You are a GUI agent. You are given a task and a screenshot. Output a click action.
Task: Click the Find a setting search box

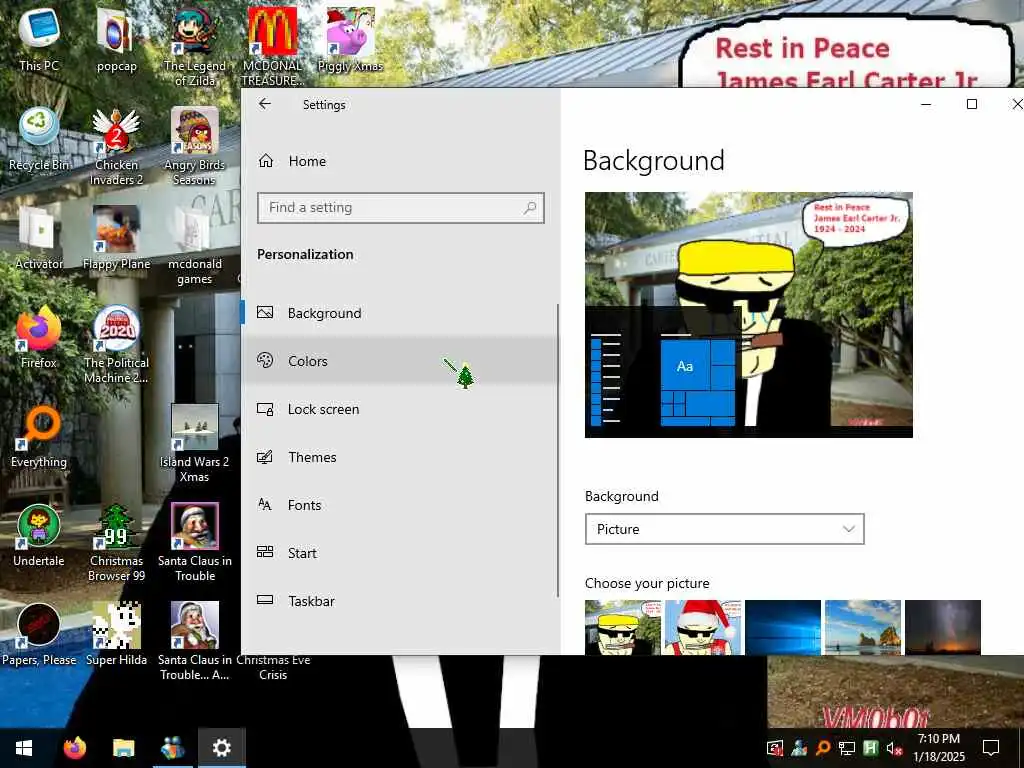[400, 208]
